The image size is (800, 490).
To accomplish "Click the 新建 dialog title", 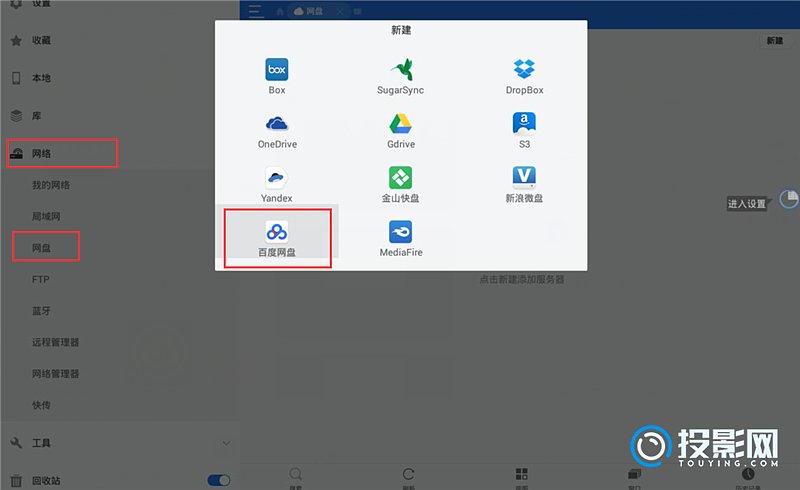I will 401,30.
